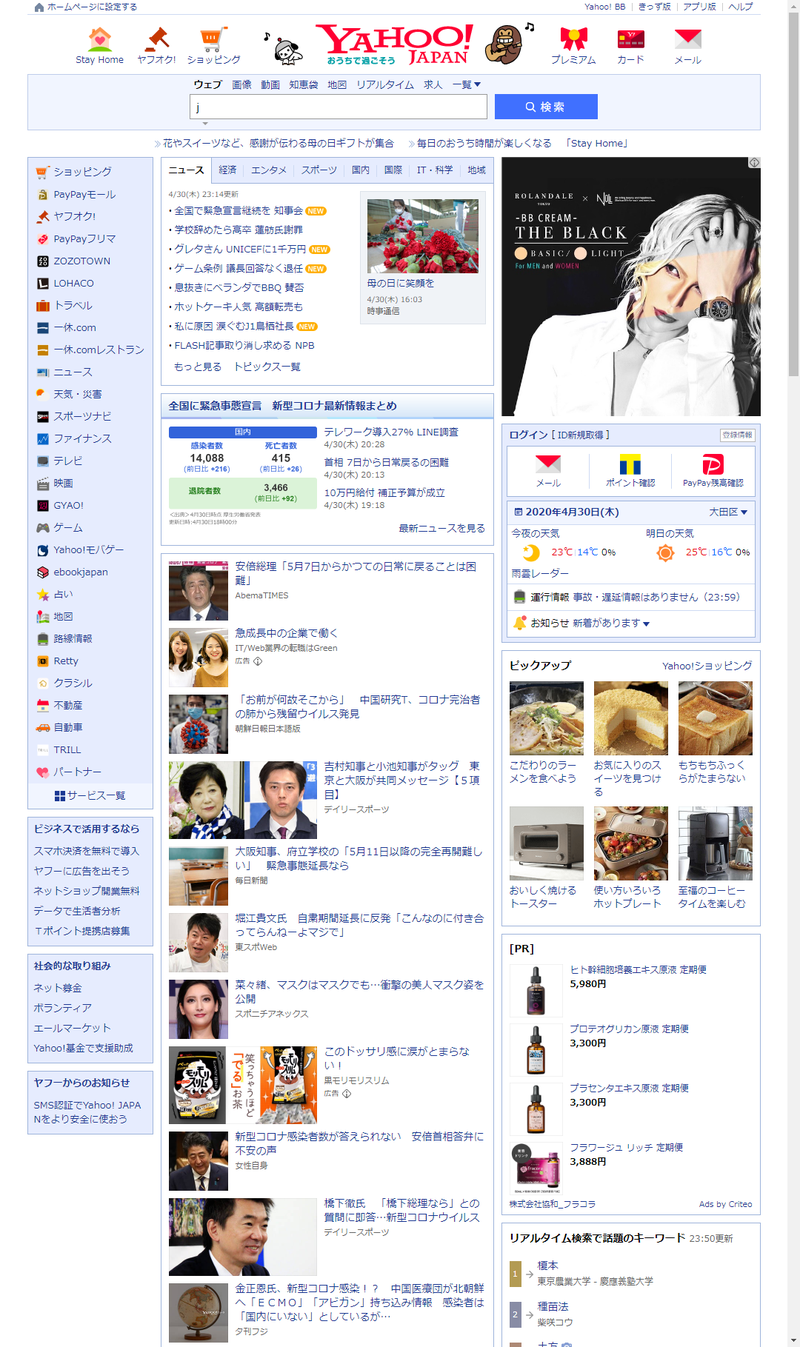This screenshot has width=800, height=1347.
Task: Open the 至福のコーヒータイムを楽しむ coffee maker thumbnail
Action: click(x=715, y=843)
